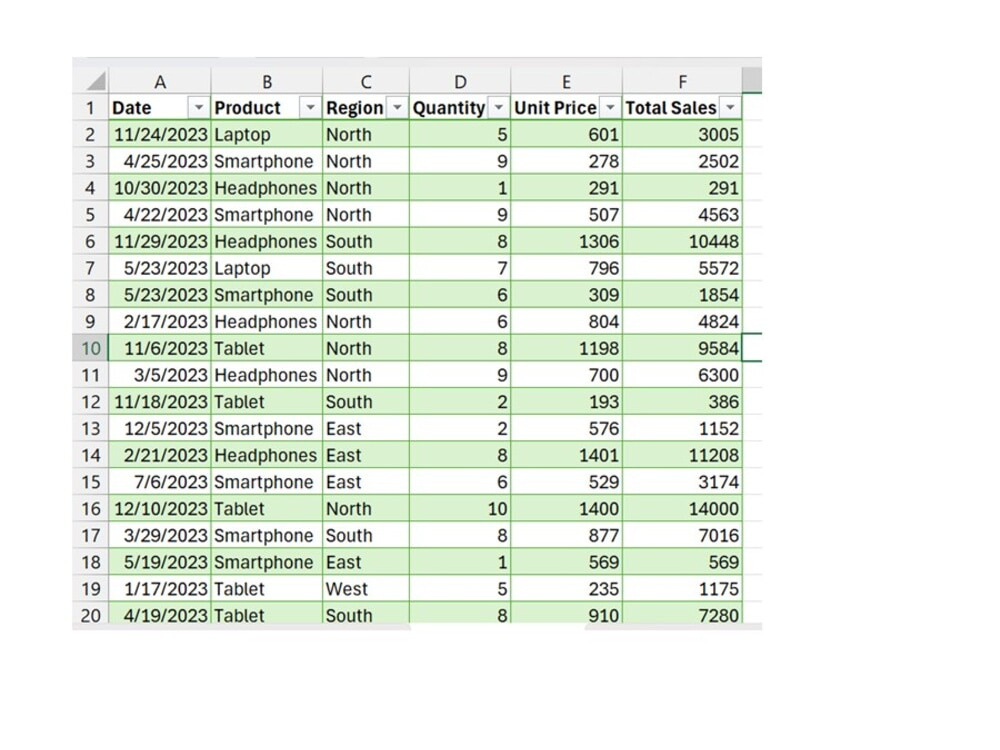Click Unit Price cell 193
This screenshot has height=750, width=1000.
(566, 402)
